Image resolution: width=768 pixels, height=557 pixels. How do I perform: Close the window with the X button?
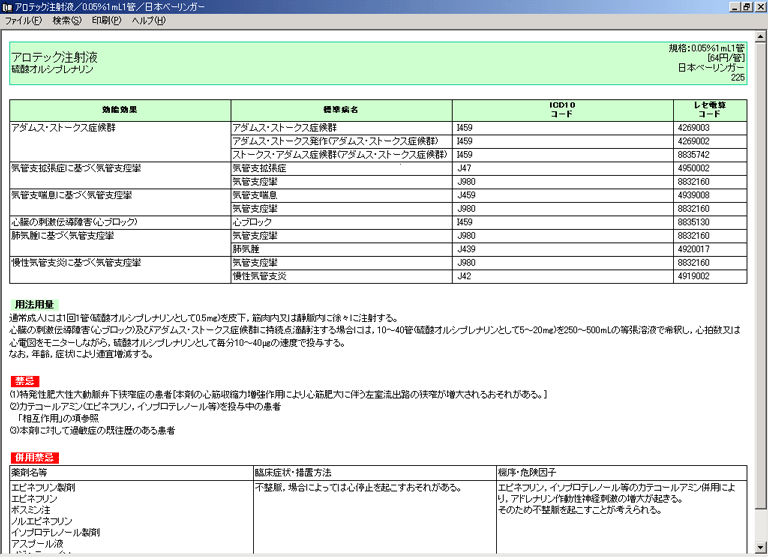[758, 7]
